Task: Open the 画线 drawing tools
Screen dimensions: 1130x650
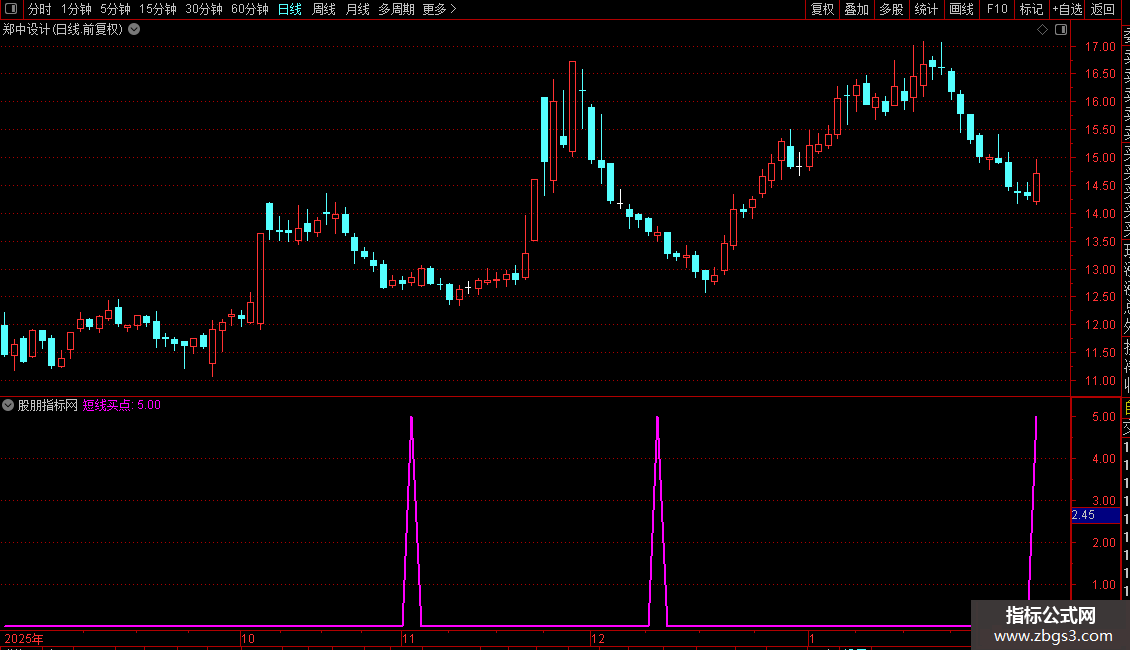Action: 961,9
